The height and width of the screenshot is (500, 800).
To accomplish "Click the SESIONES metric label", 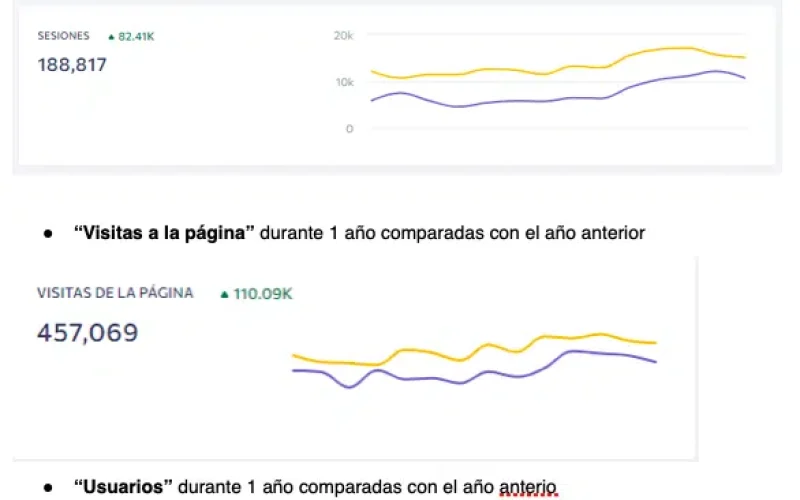I will [63, 36].
